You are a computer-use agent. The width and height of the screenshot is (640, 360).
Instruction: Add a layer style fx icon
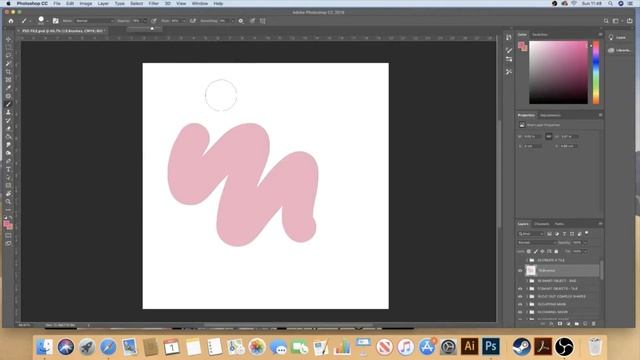tap(551, 324)
